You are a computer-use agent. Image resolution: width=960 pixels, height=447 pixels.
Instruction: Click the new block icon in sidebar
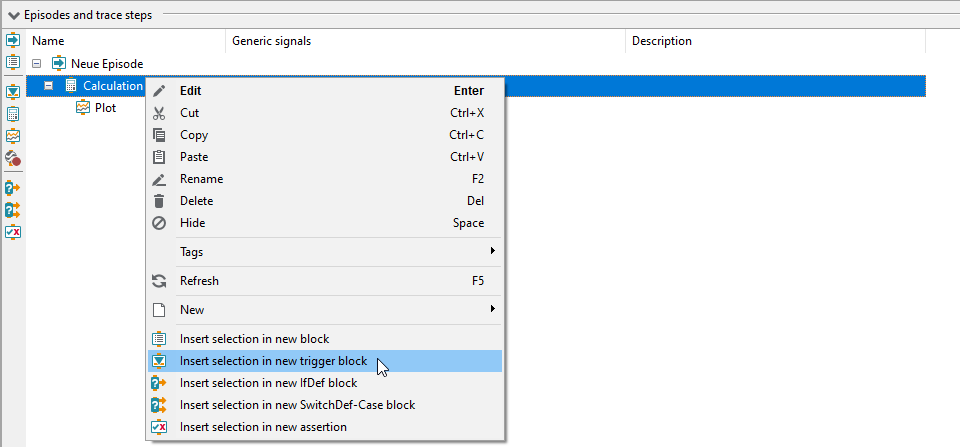pos(13,62)
